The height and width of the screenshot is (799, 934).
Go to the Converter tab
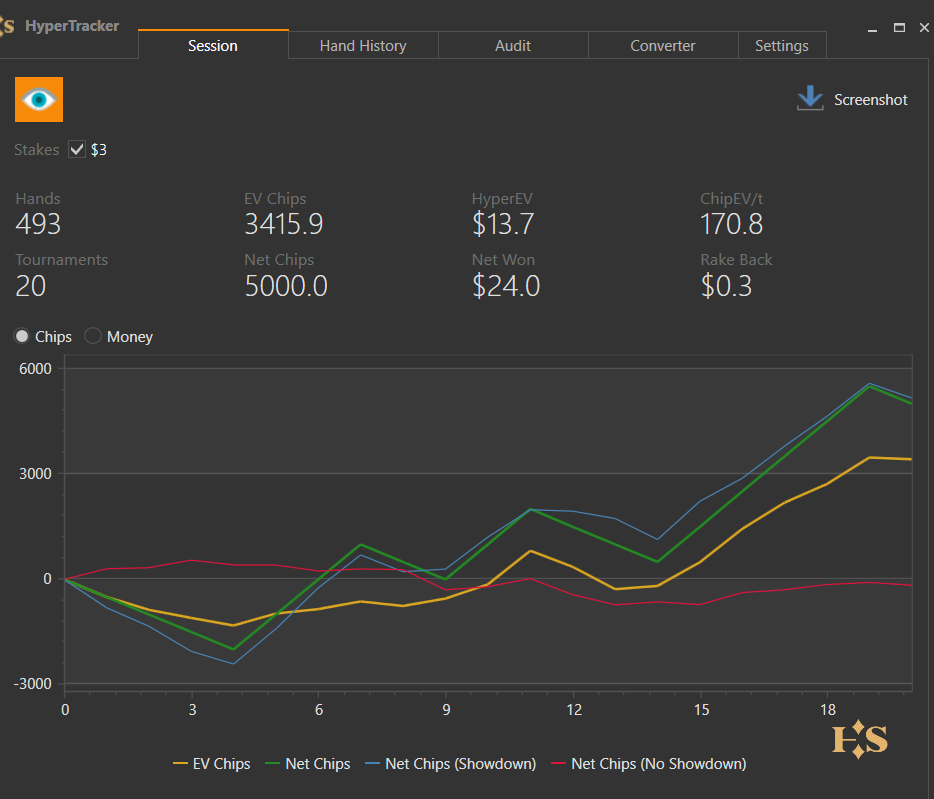[663, 45]
